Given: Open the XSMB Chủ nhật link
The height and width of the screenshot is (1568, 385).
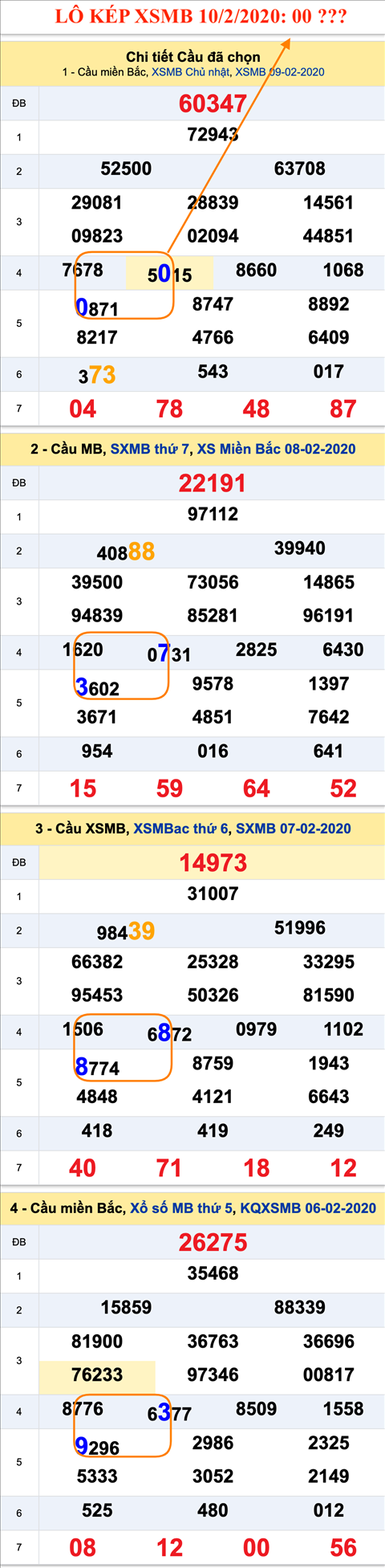Looking at the screenshot, I should [191, 72].
